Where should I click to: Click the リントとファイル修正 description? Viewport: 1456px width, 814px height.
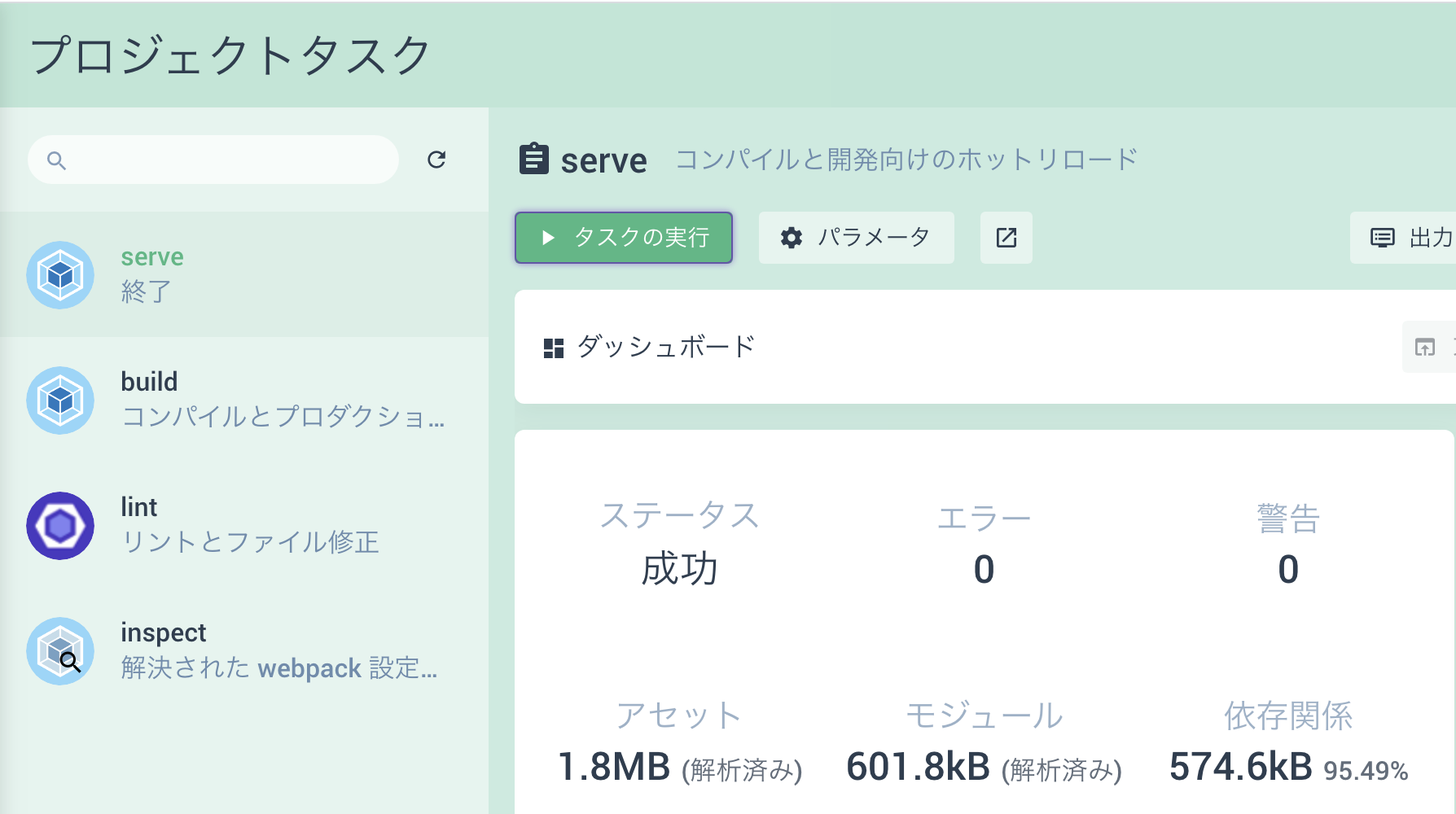click(x=251, y=542)
